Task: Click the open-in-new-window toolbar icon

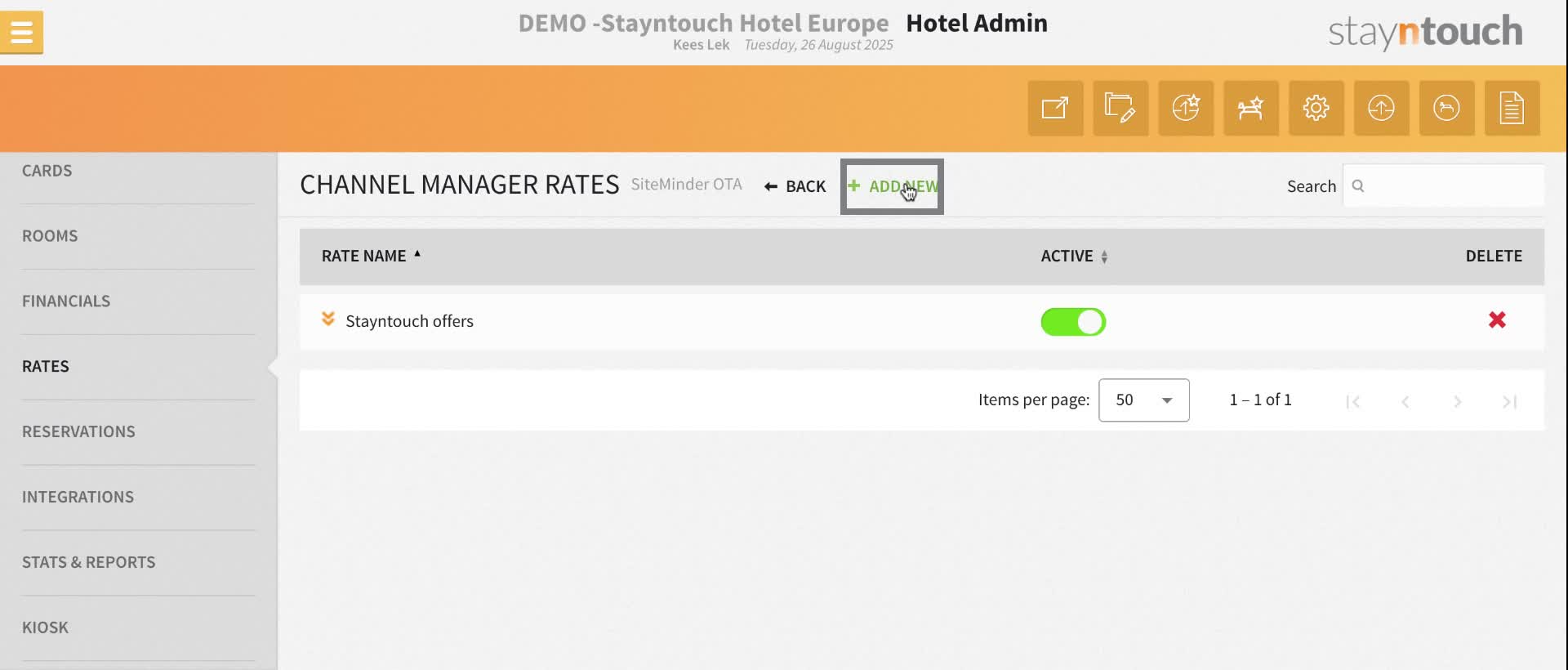Action: [1055, 108]
